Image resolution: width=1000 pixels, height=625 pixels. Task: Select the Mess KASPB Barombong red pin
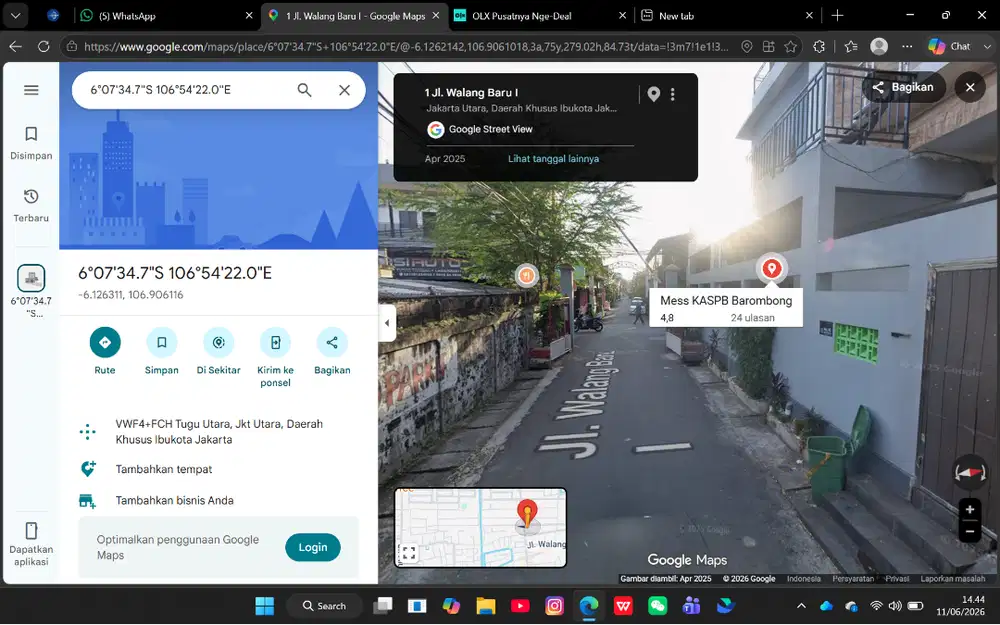point(771,268)
